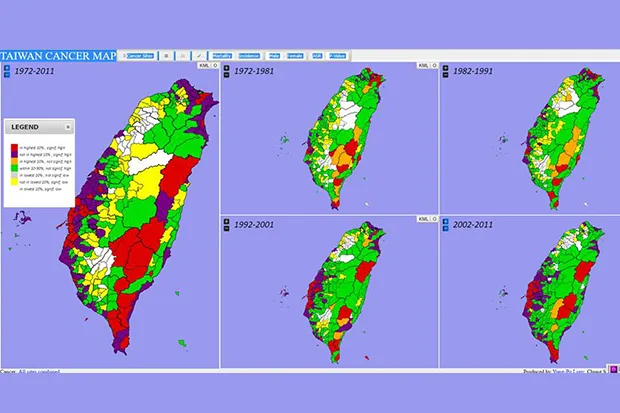Image resolution: width=620 pixels, height=413 pixels.
Task: Close the Legend panel
Action: (x=68, y=127)
